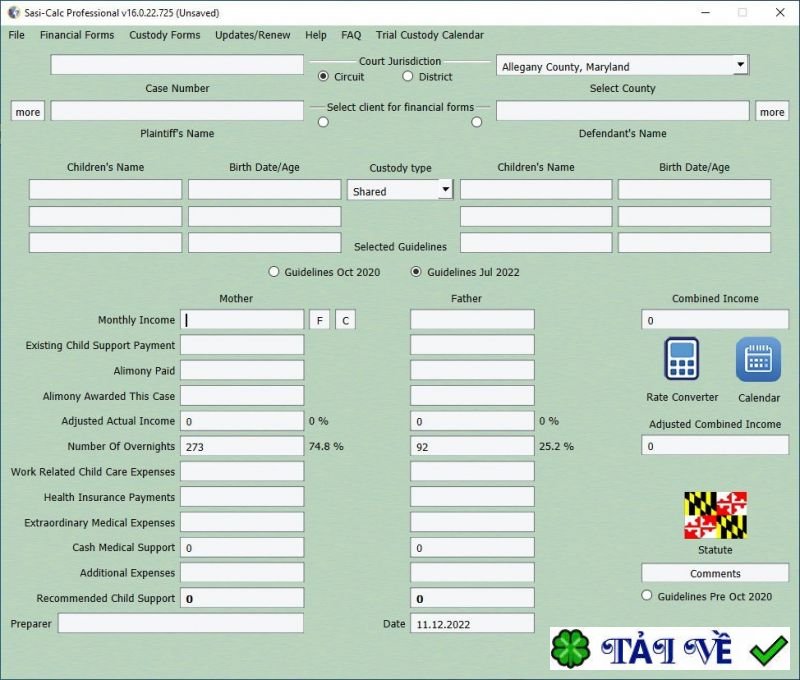Click Mother's Extraordinary Medical Expenses field
Viewport: 800px width, 680px height.
click(242, 522)
